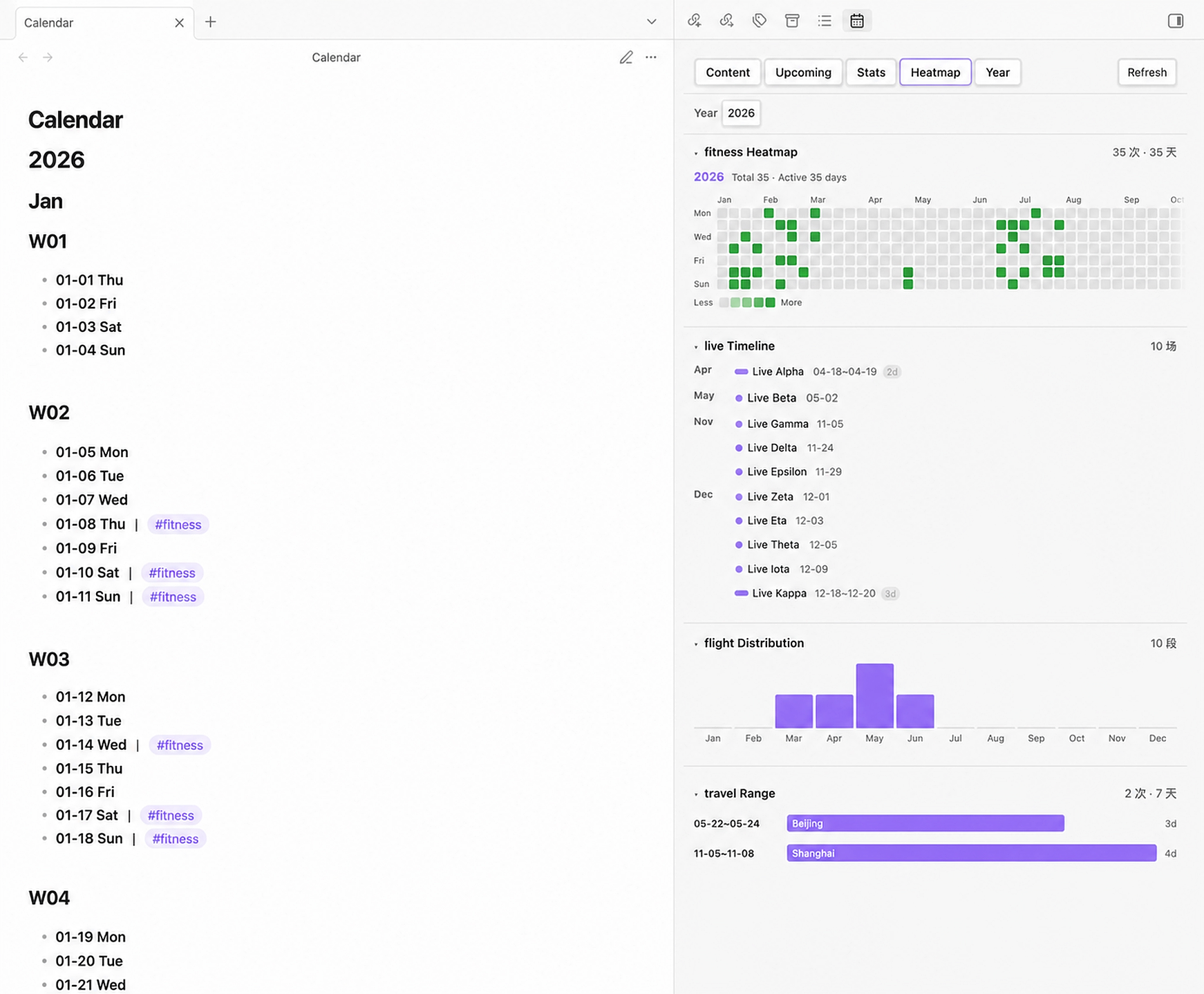Open the tab list dropdown chevron
This screenshot has width=1204, height=994.
click(x=651, y=22)
